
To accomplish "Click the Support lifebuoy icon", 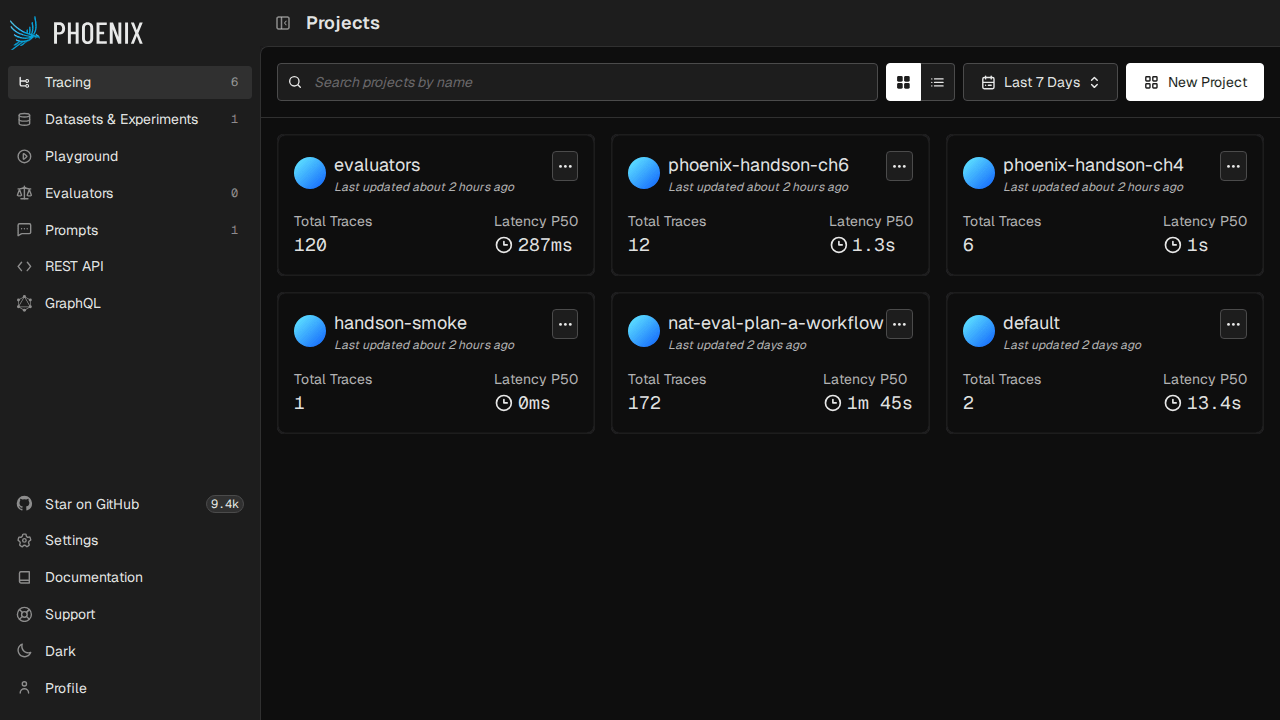I will (x=25, y=614).
